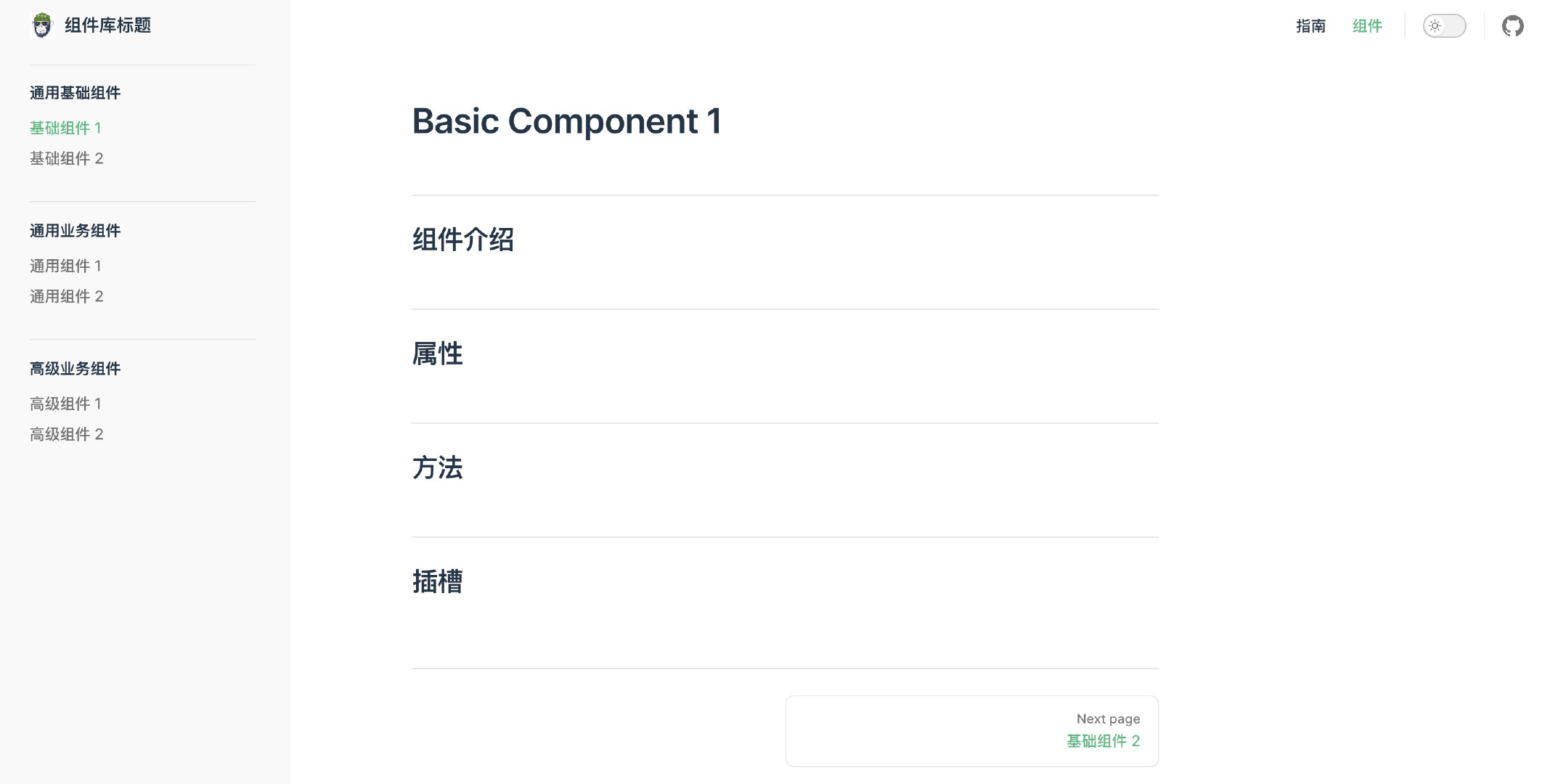Screen dimensions: 1566x784
Task: Click 高级组件 2 in the sidebar
Action: [66, 433]
